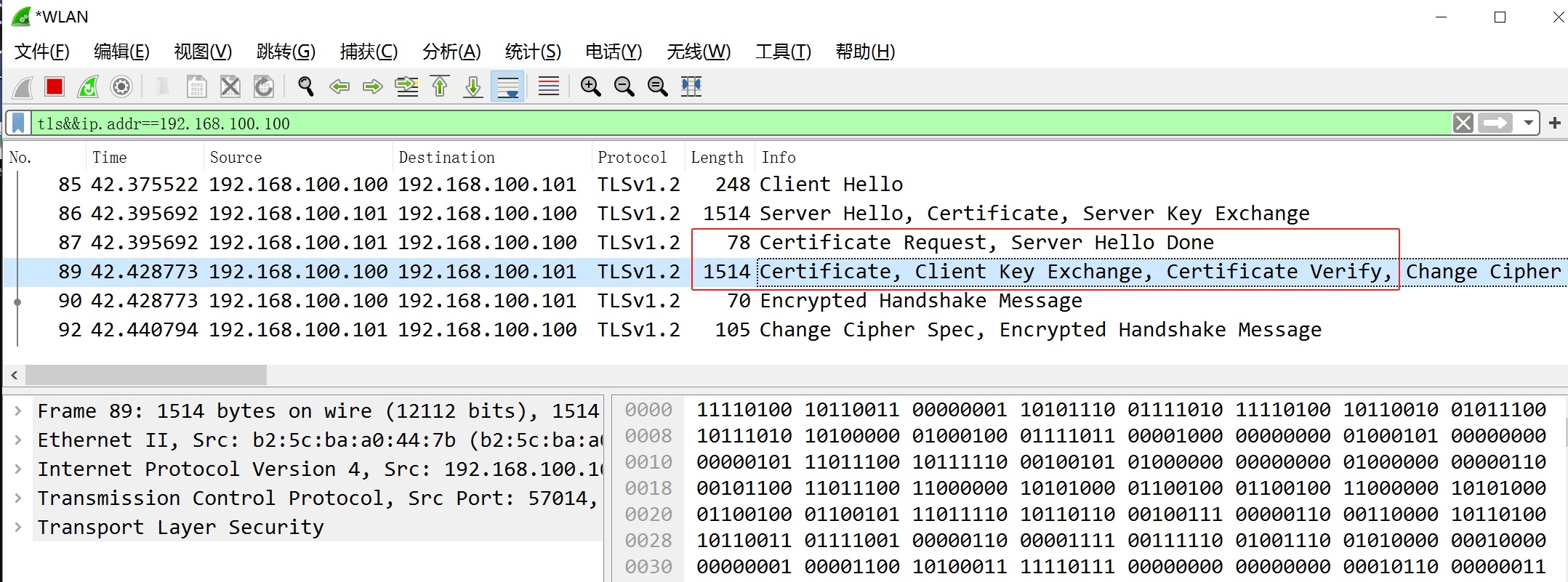Viewport: 1568px width, 582px height.
Task: Open the 文件(F) menu
Action: (x=42, y=52)
